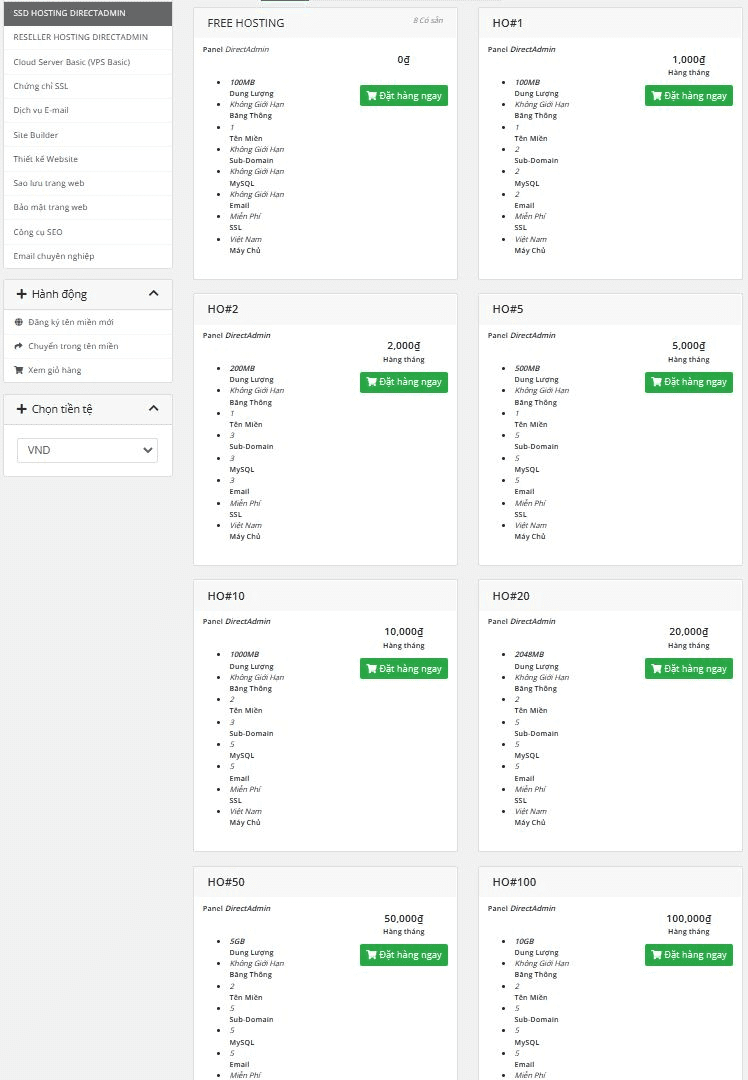This screenshot has width=748, height=1080.
Task: Click the share arrow icon for Chuyển trong tên miền
Action: click(x=19, y=346)
